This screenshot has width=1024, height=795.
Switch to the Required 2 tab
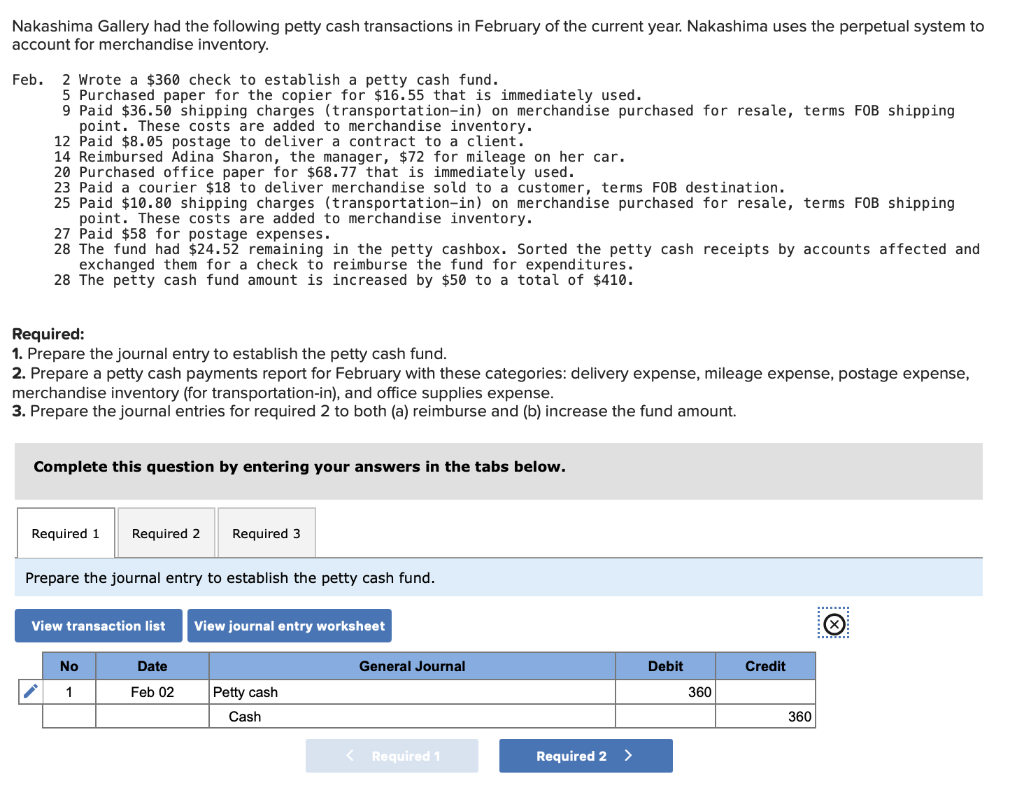(x=166, y=533)
